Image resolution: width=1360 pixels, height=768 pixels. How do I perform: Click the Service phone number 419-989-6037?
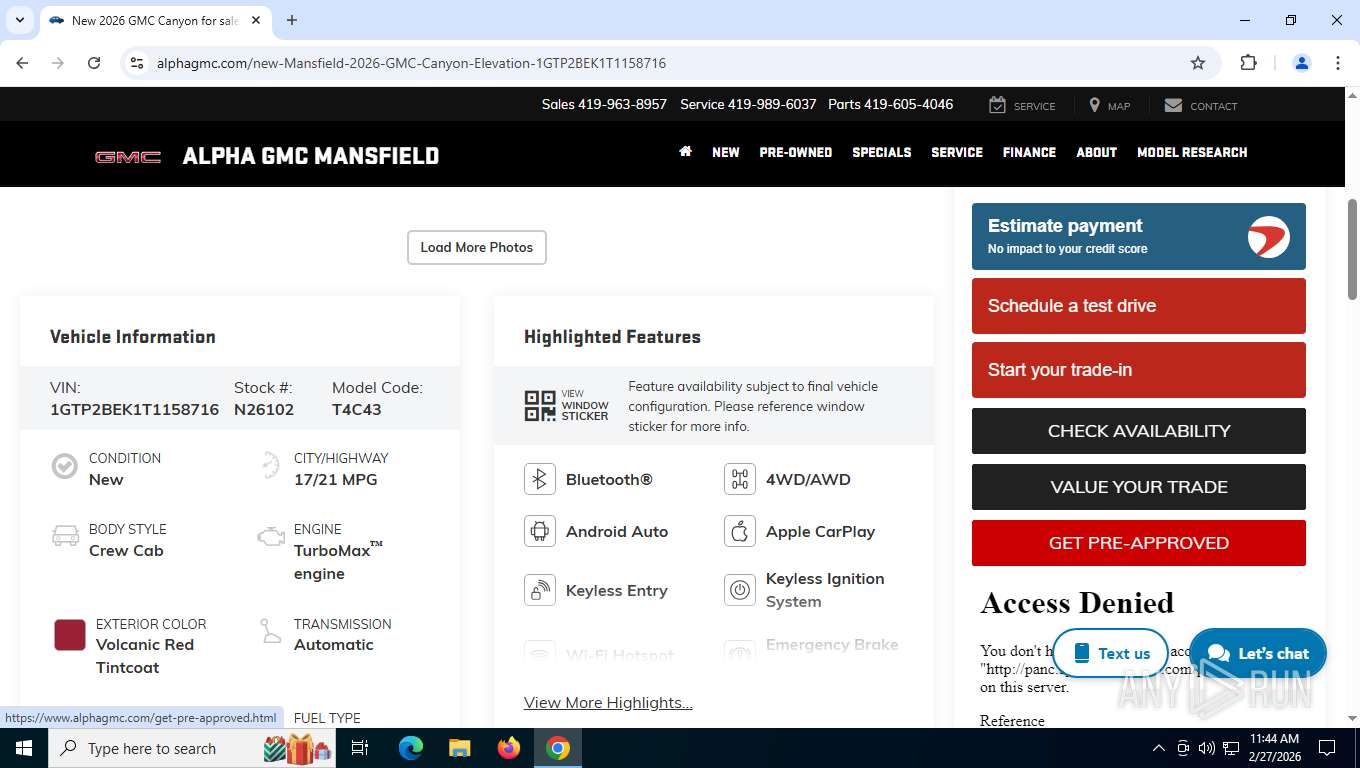click(772, 104)
